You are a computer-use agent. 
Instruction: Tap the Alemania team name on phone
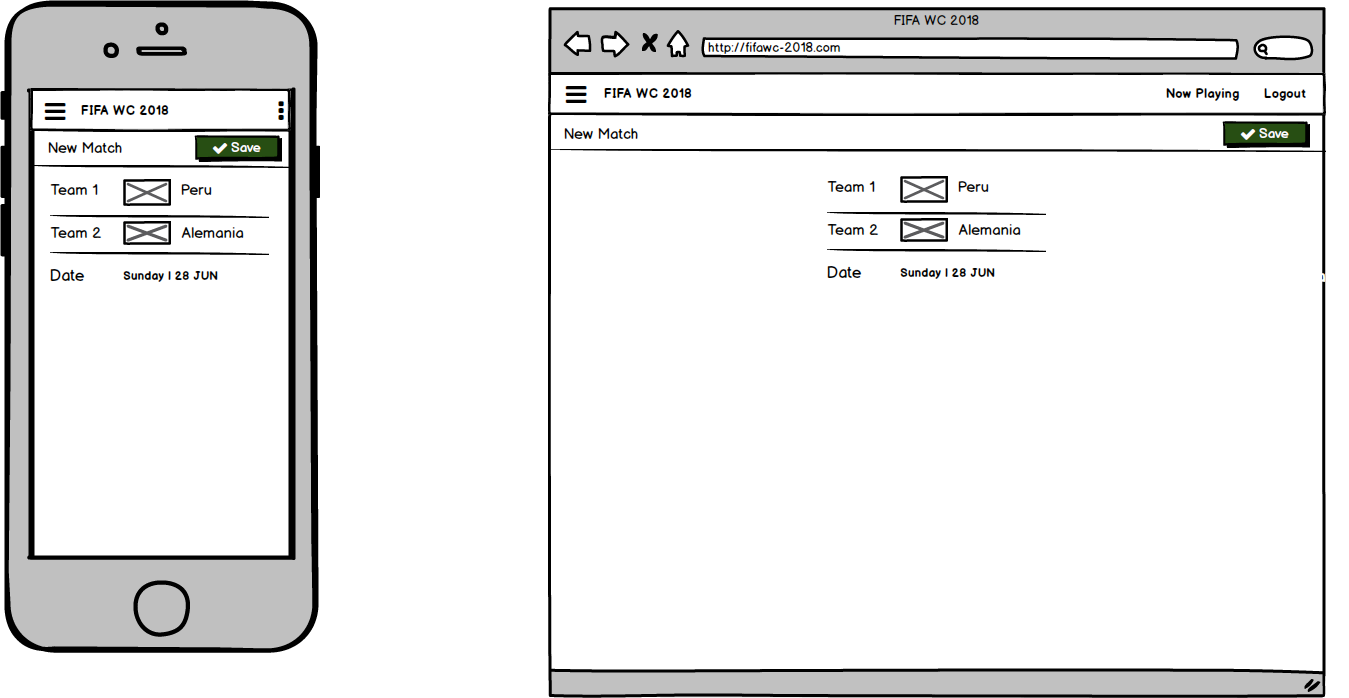212,233
